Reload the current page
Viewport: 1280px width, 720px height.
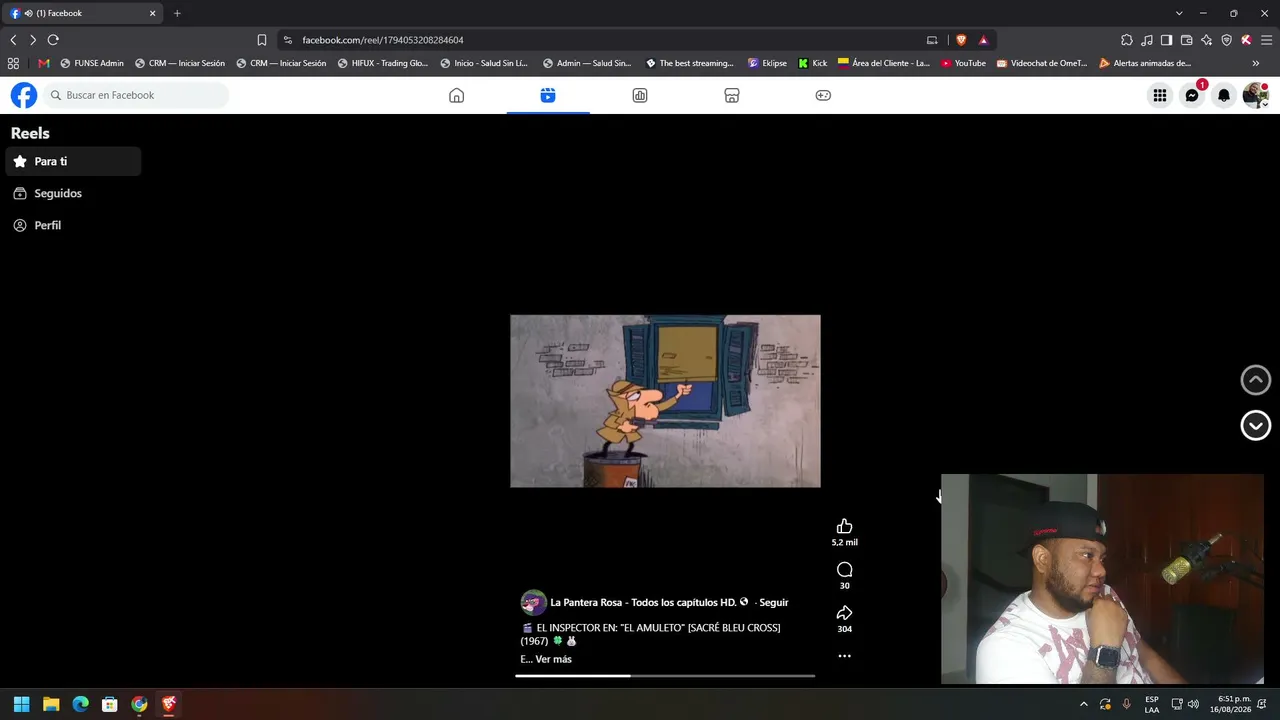tap(53, 40)
